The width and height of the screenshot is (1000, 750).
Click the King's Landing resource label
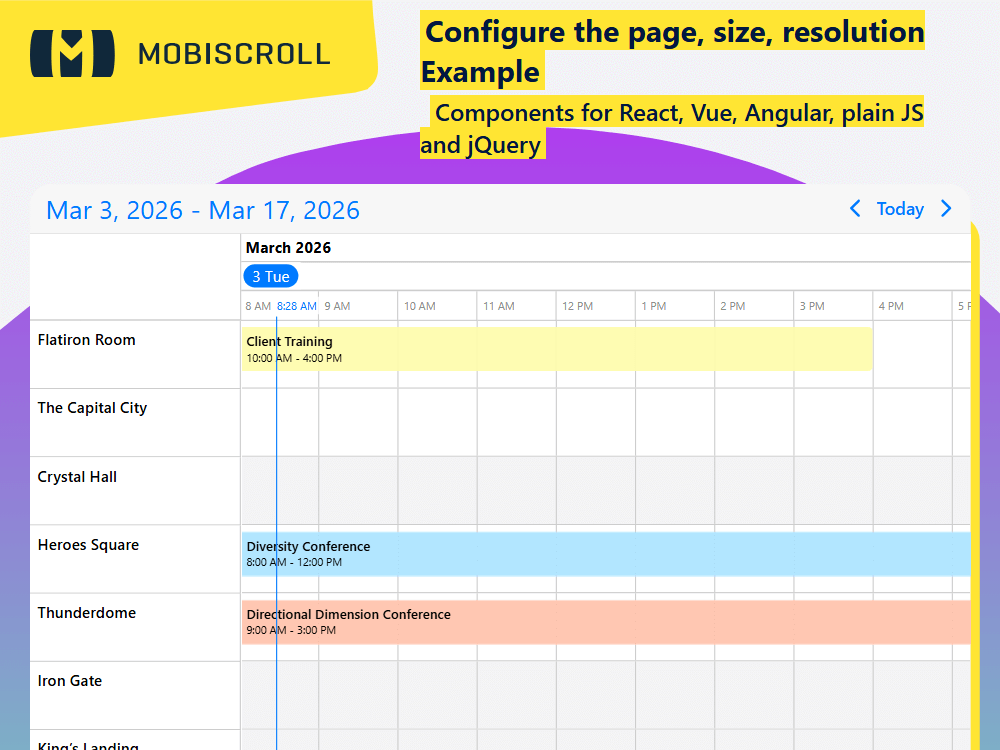pos(87,744)
